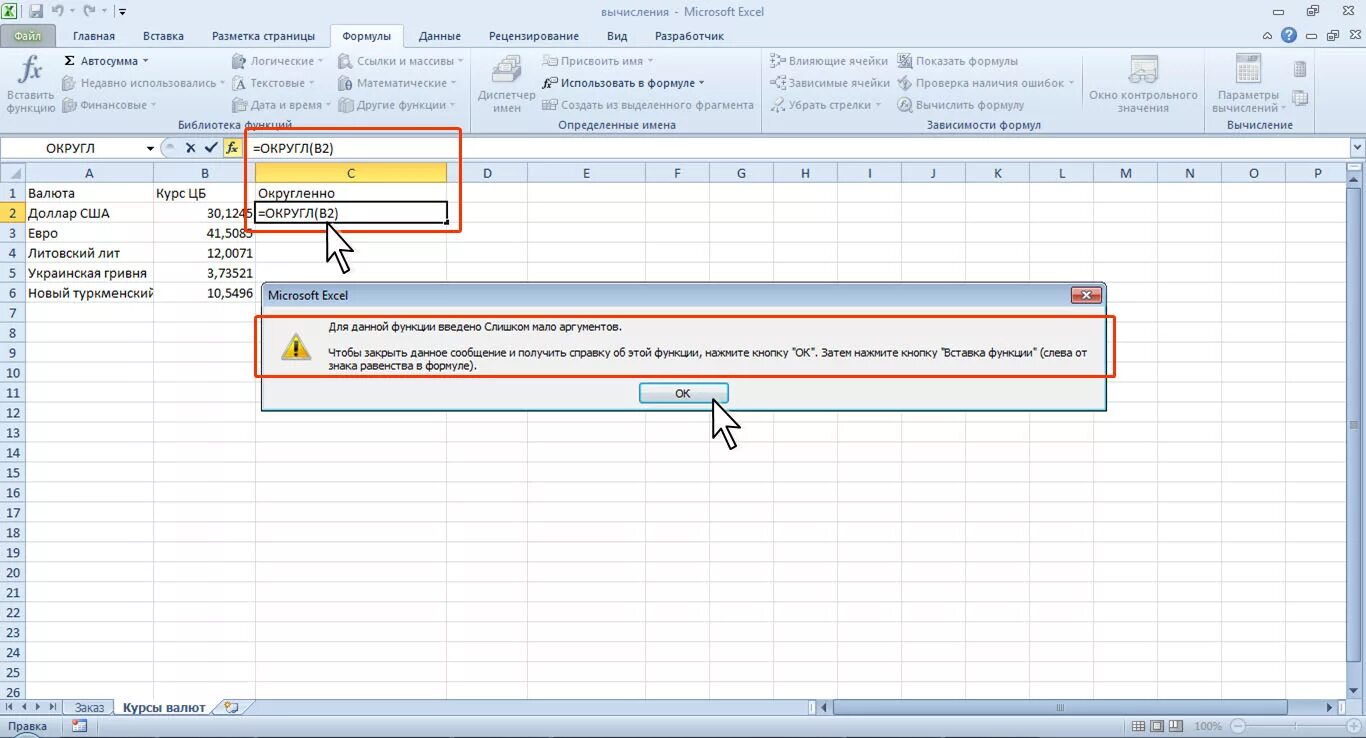Click cell A2 Доллар США
1366x738 pixels.
[x=89, y=213]
